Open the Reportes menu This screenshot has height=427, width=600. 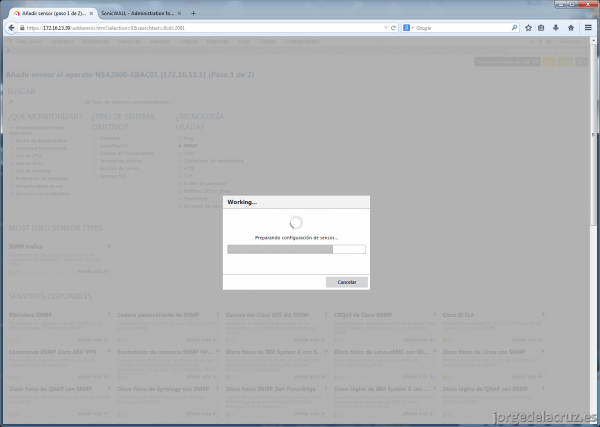218,41
